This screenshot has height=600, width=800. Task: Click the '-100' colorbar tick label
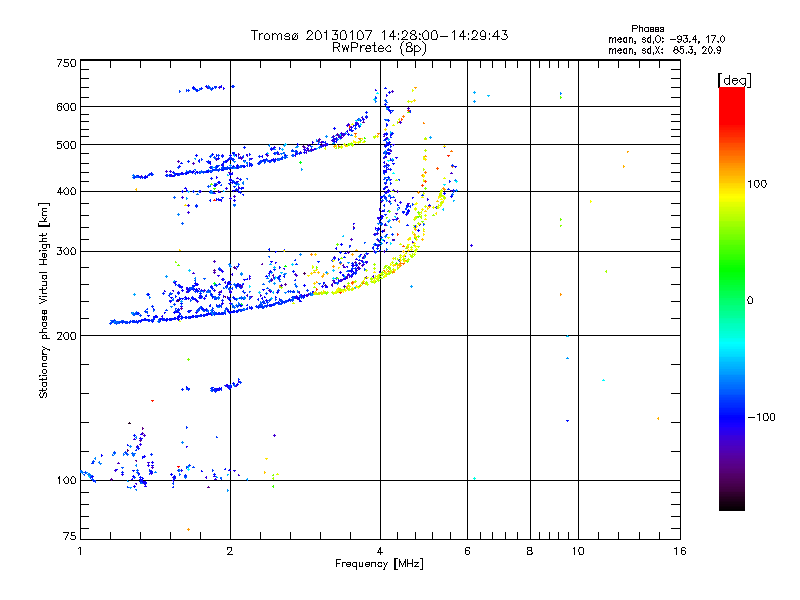762,417
